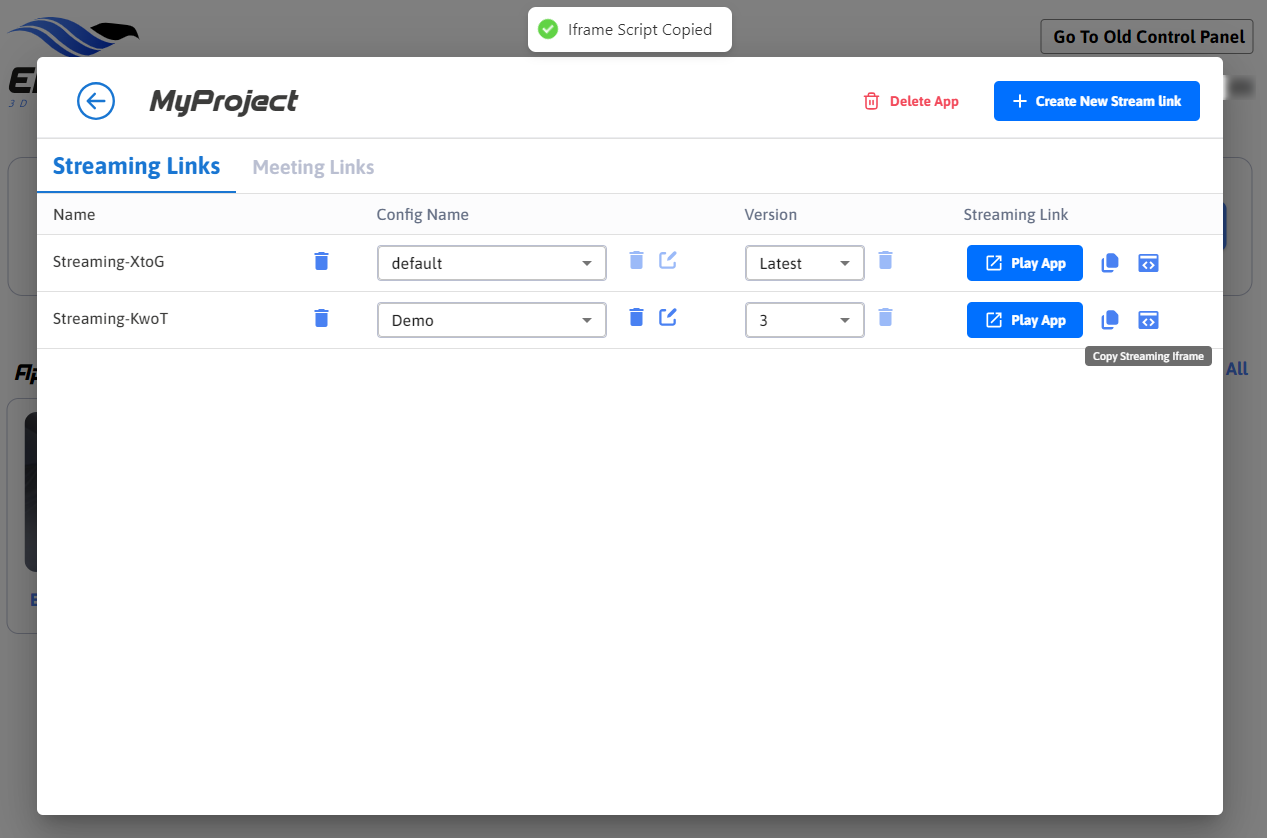Delete the Streaming-KwoT stream link
This screenshot has height=838, width=1267.
pos(321,319)
